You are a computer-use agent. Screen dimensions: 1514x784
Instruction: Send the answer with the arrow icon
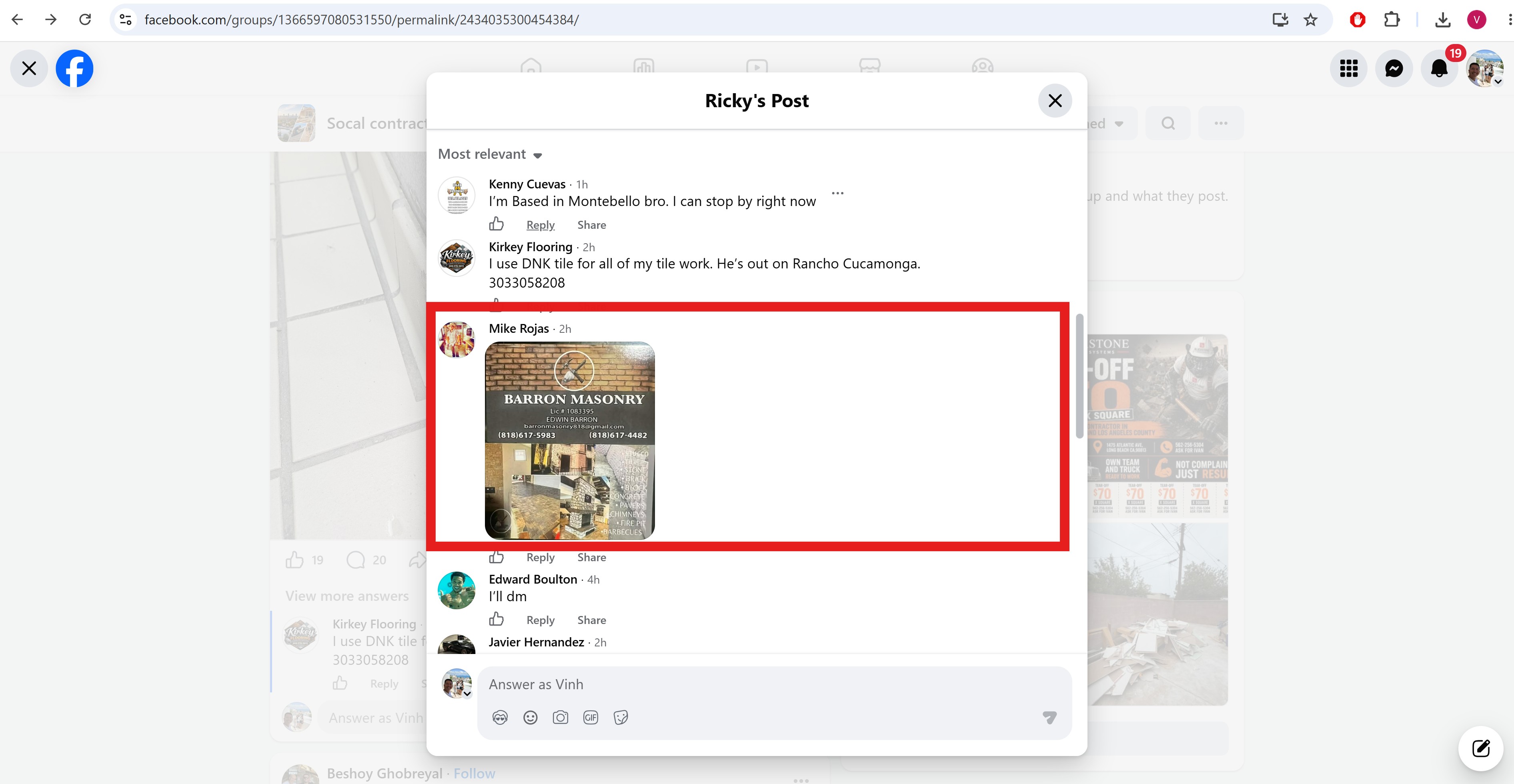pos(1050,718)
